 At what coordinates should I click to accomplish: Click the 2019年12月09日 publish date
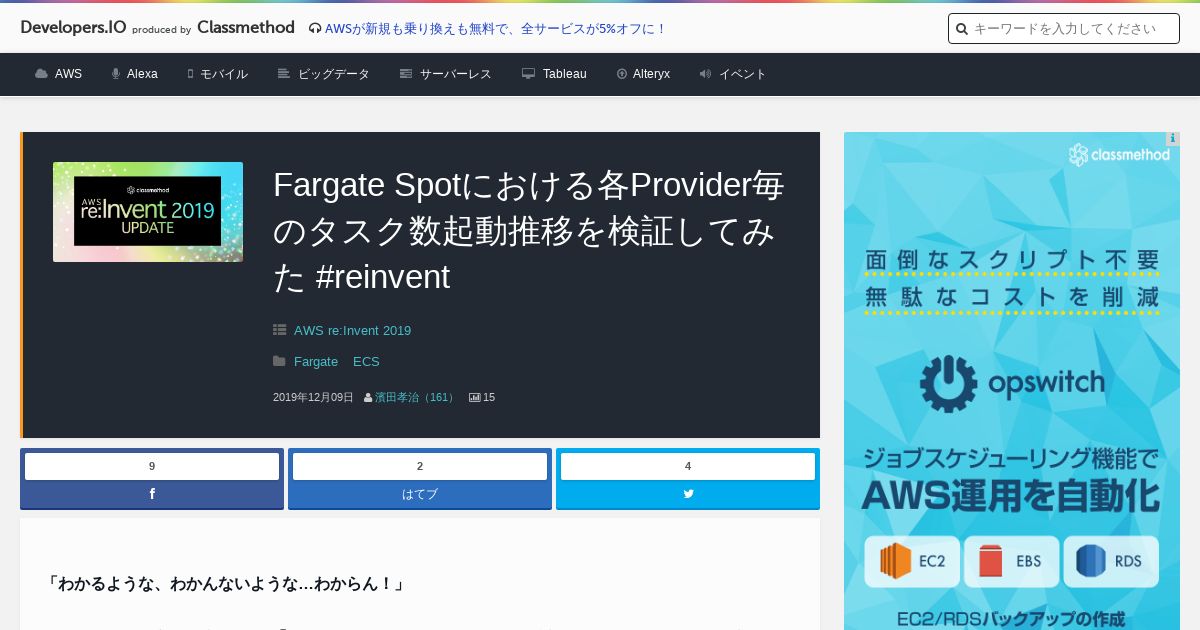click(313, 398)
